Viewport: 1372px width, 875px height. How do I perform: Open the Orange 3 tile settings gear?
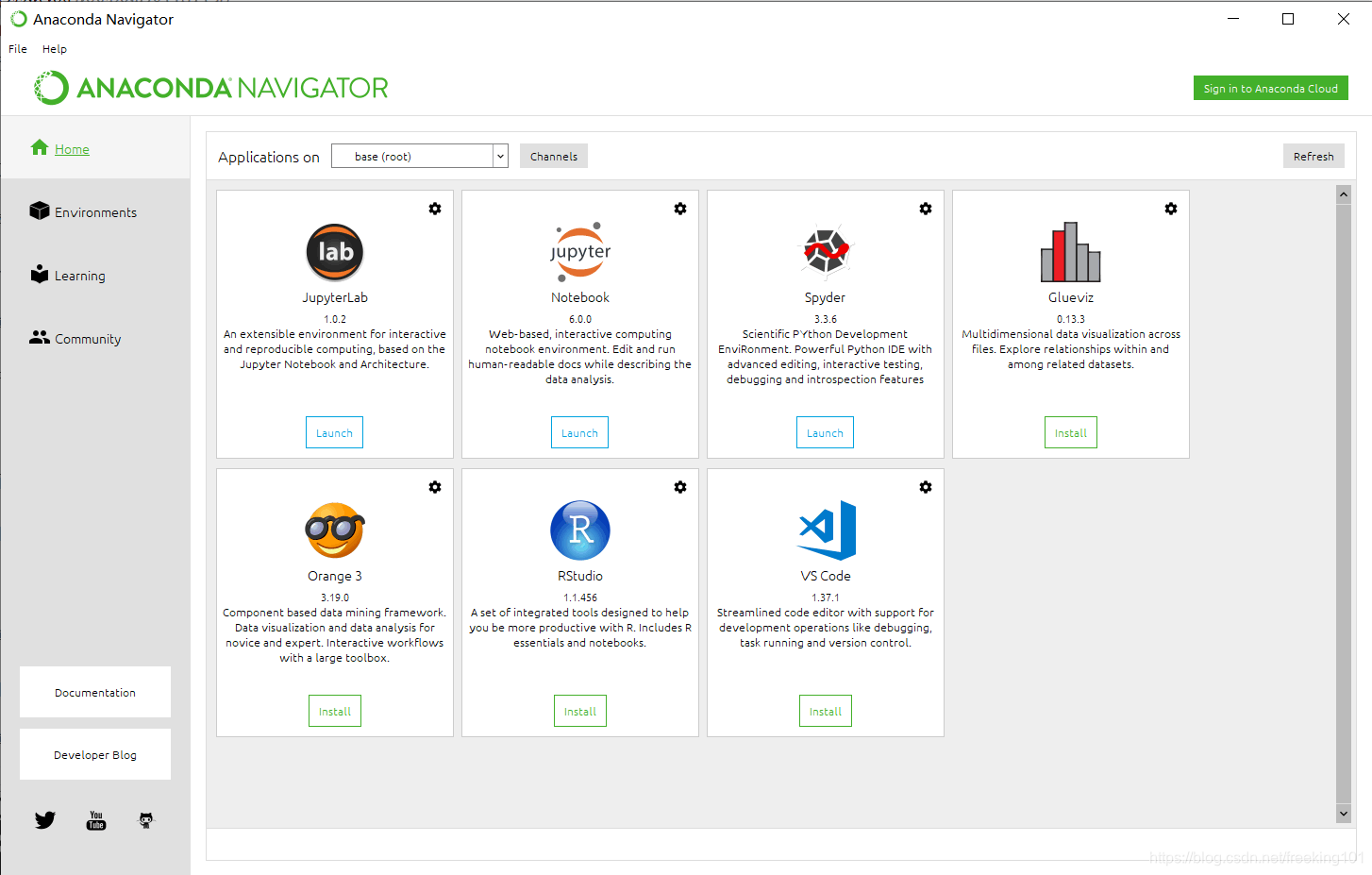click(435, 487)
